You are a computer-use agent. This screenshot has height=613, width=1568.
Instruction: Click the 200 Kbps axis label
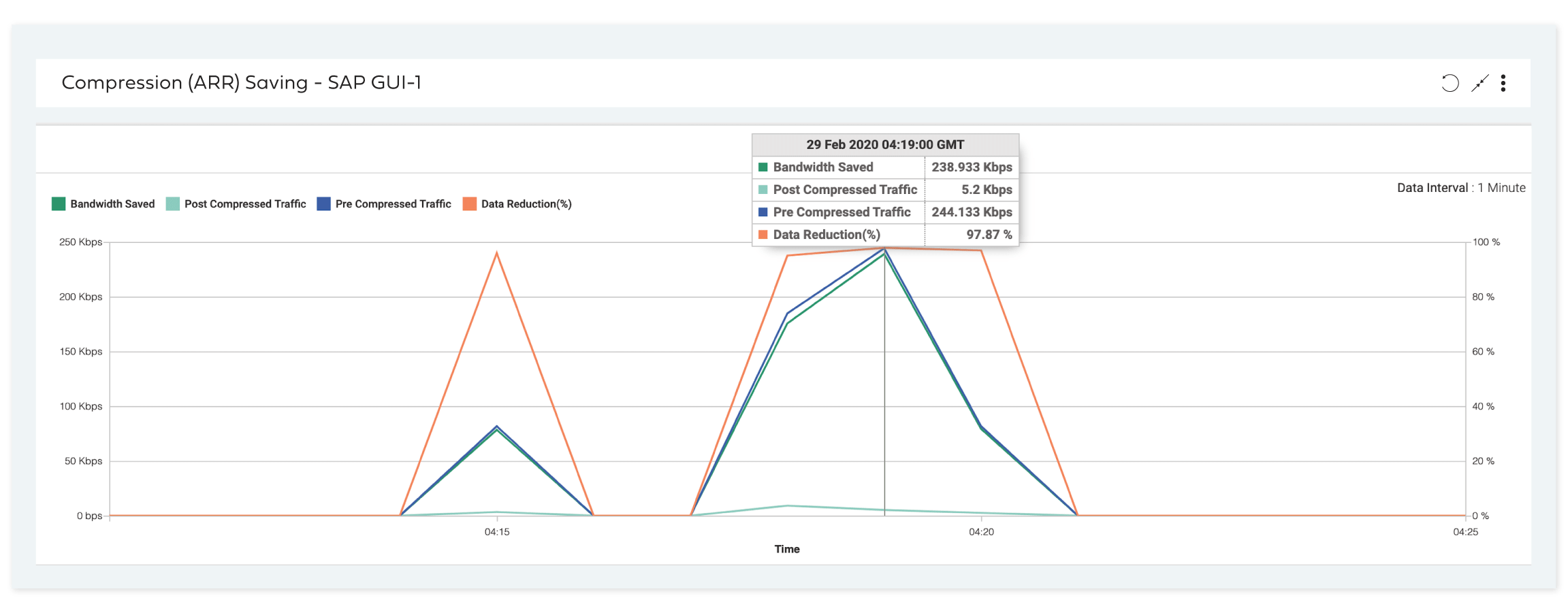click(80, 297)
